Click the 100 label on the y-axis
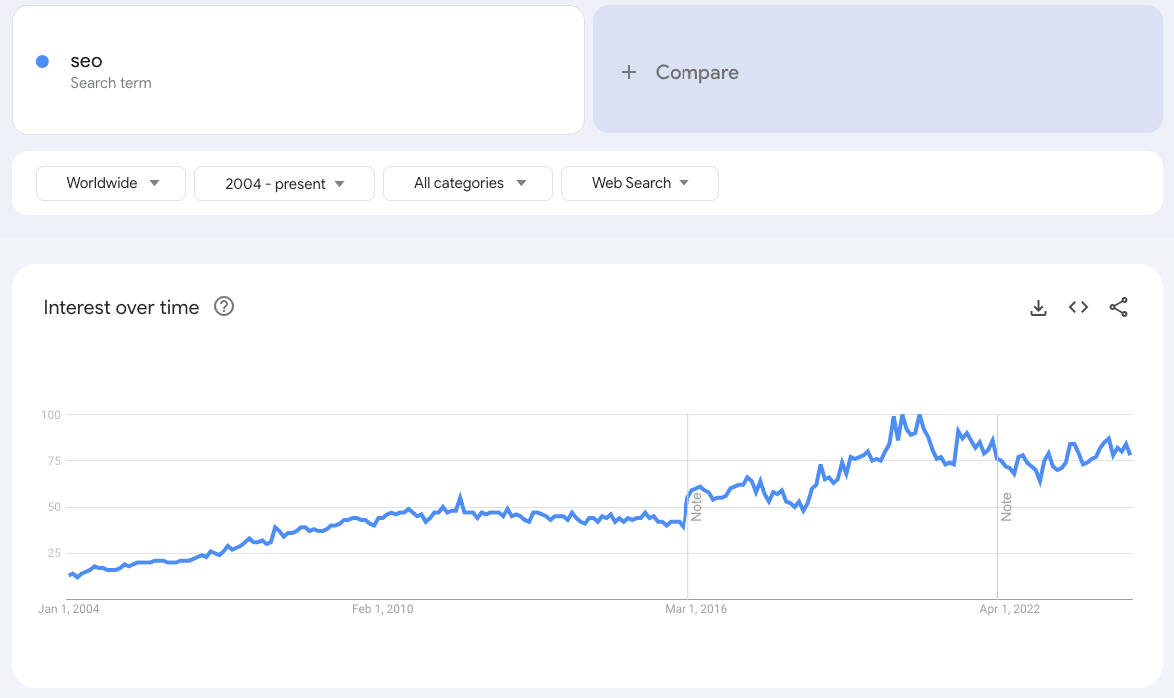 coord(51,414)
